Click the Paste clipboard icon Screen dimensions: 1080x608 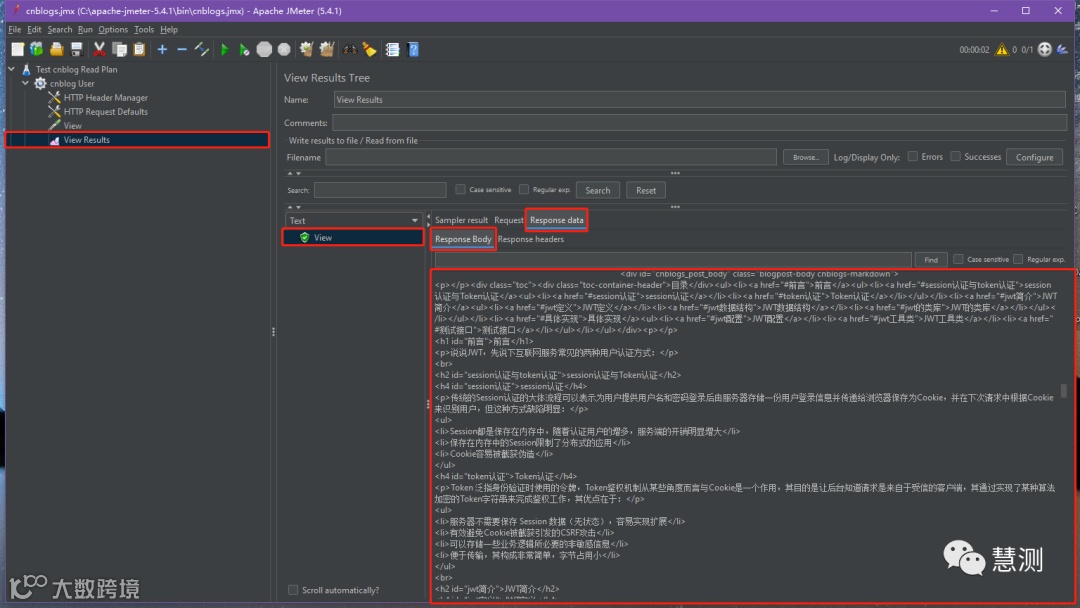[139, 49]
